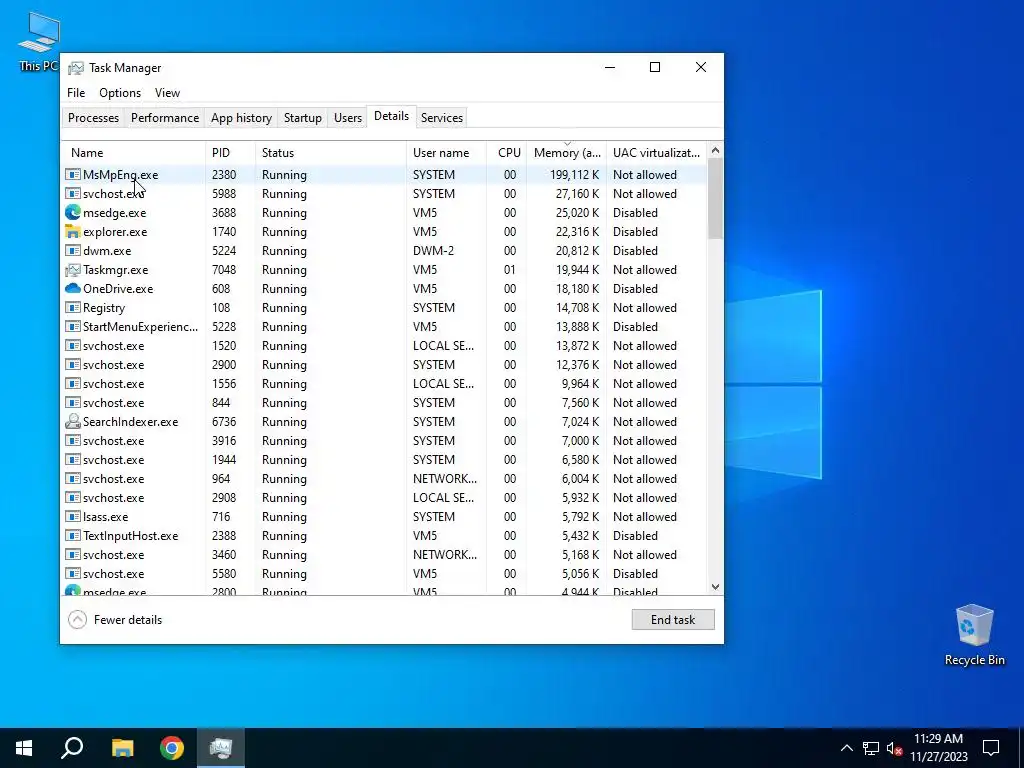Viewport: 1024px width, 768px height.
Task: Select the Recycle Bin desktop icon
Action: 974,635
